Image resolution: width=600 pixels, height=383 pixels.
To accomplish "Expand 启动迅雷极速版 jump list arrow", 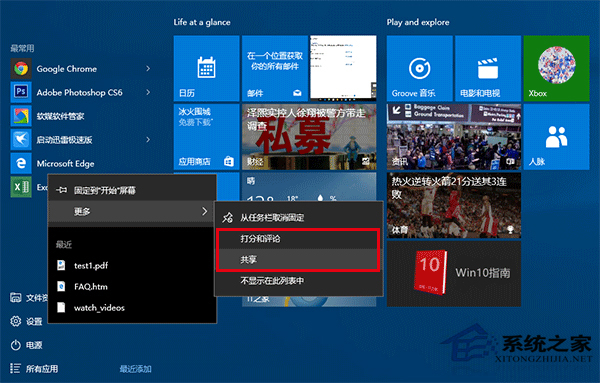I will tap(148, 140).
